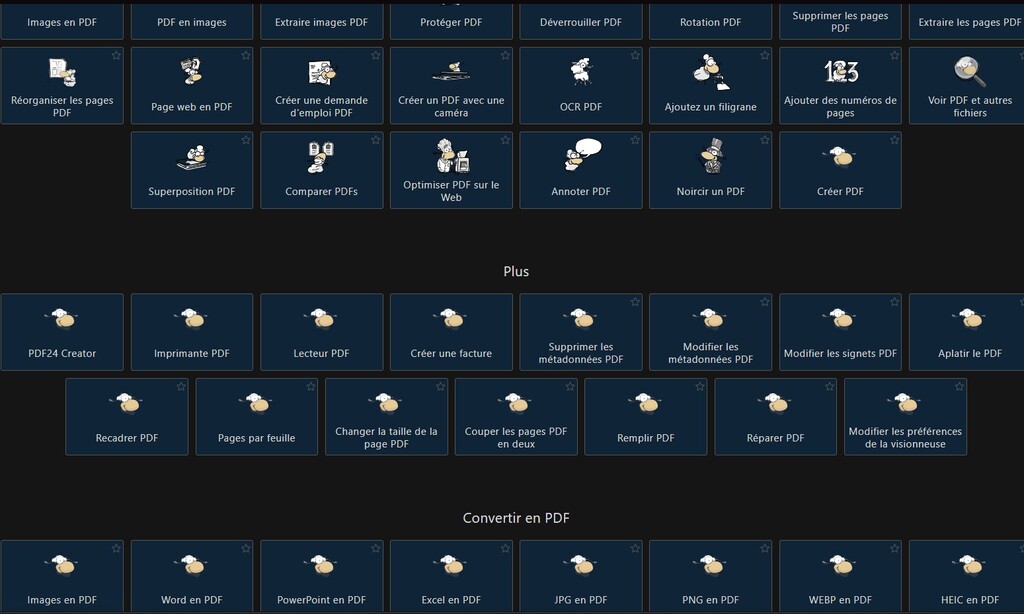Click the Créer une facture tile
This screenshot has width=1024, height=614.
tap(451, 332)
